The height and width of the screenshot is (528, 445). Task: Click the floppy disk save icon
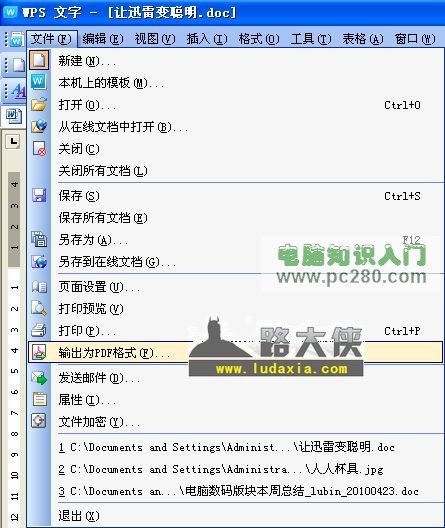pyautogui.click(x=39, y=195)
